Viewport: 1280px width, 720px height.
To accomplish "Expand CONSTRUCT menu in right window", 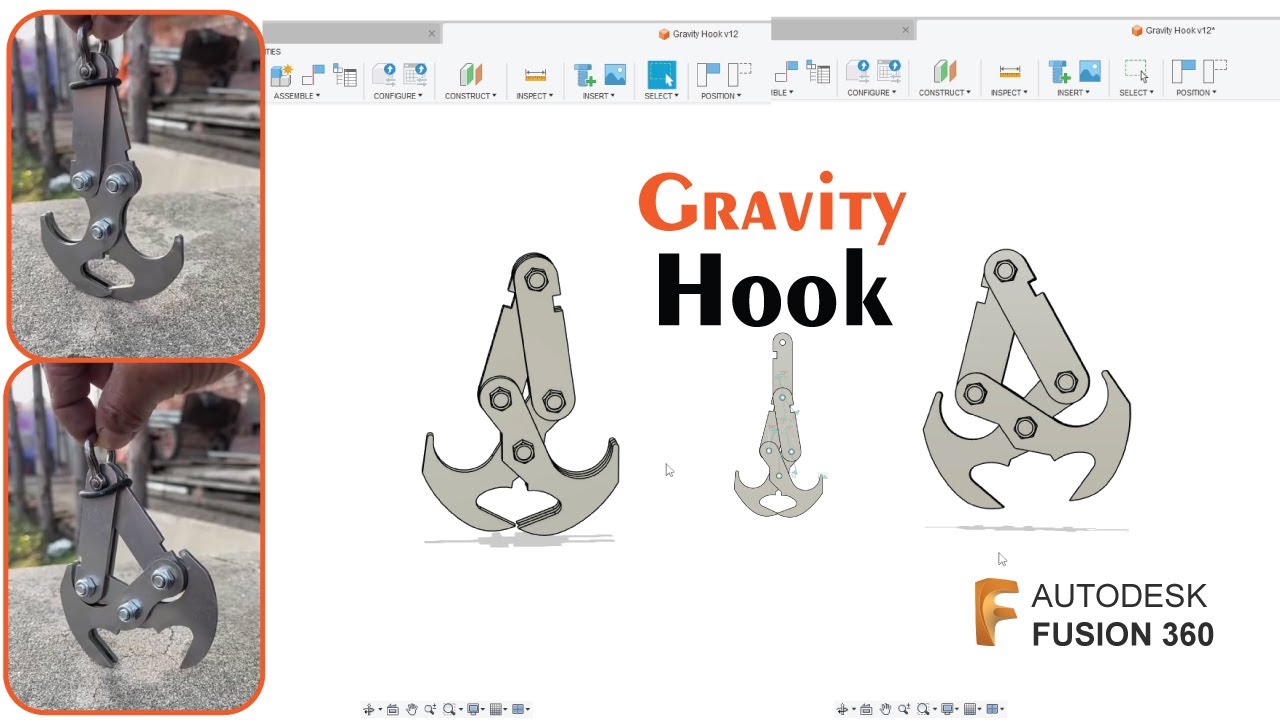I will click(945, 92).
